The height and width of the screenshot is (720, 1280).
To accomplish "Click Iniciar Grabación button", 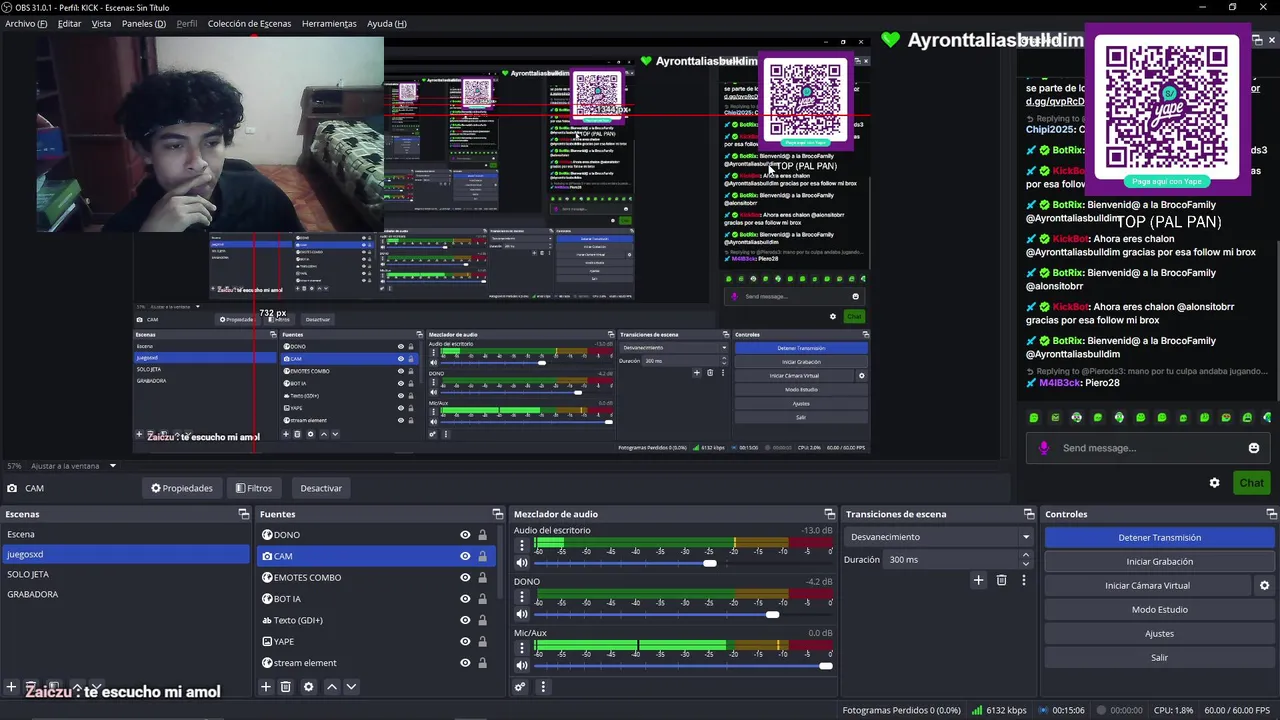I will point(1159,561).
